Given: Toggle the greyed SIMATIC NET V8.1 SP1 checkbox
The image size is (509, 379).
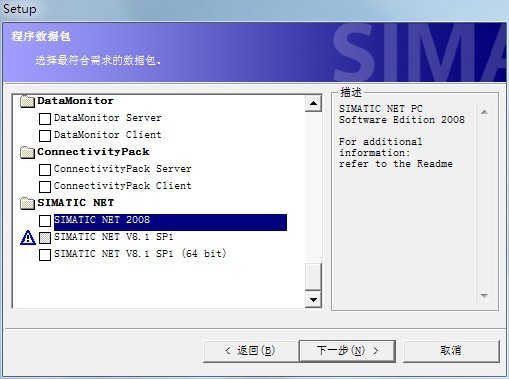Looking at the screenshot, I should [45, 238].
